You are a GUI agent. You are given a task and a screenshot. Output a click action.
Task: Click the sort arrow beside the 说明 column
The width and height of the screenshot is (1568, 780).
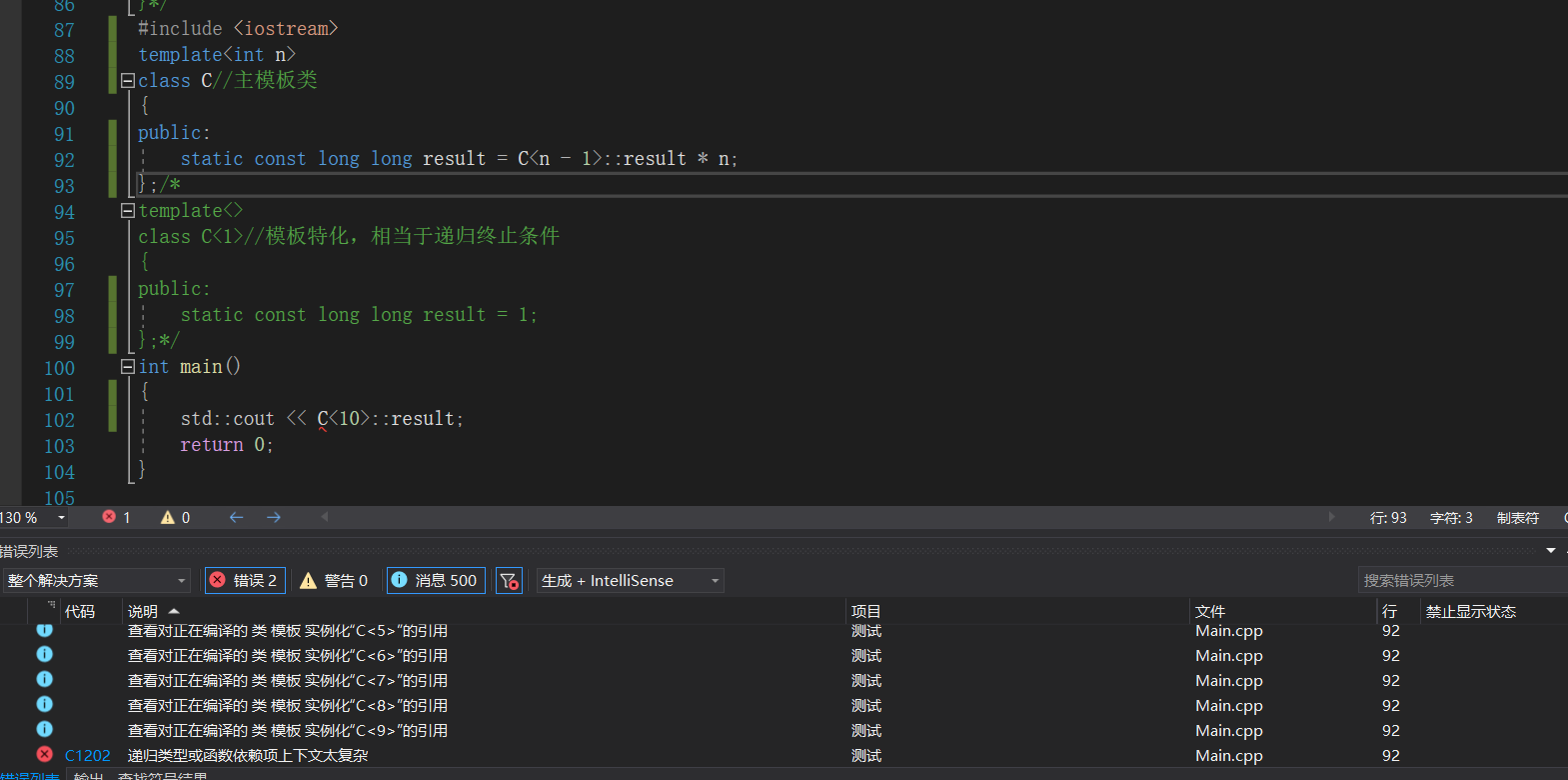click(174, 611)
